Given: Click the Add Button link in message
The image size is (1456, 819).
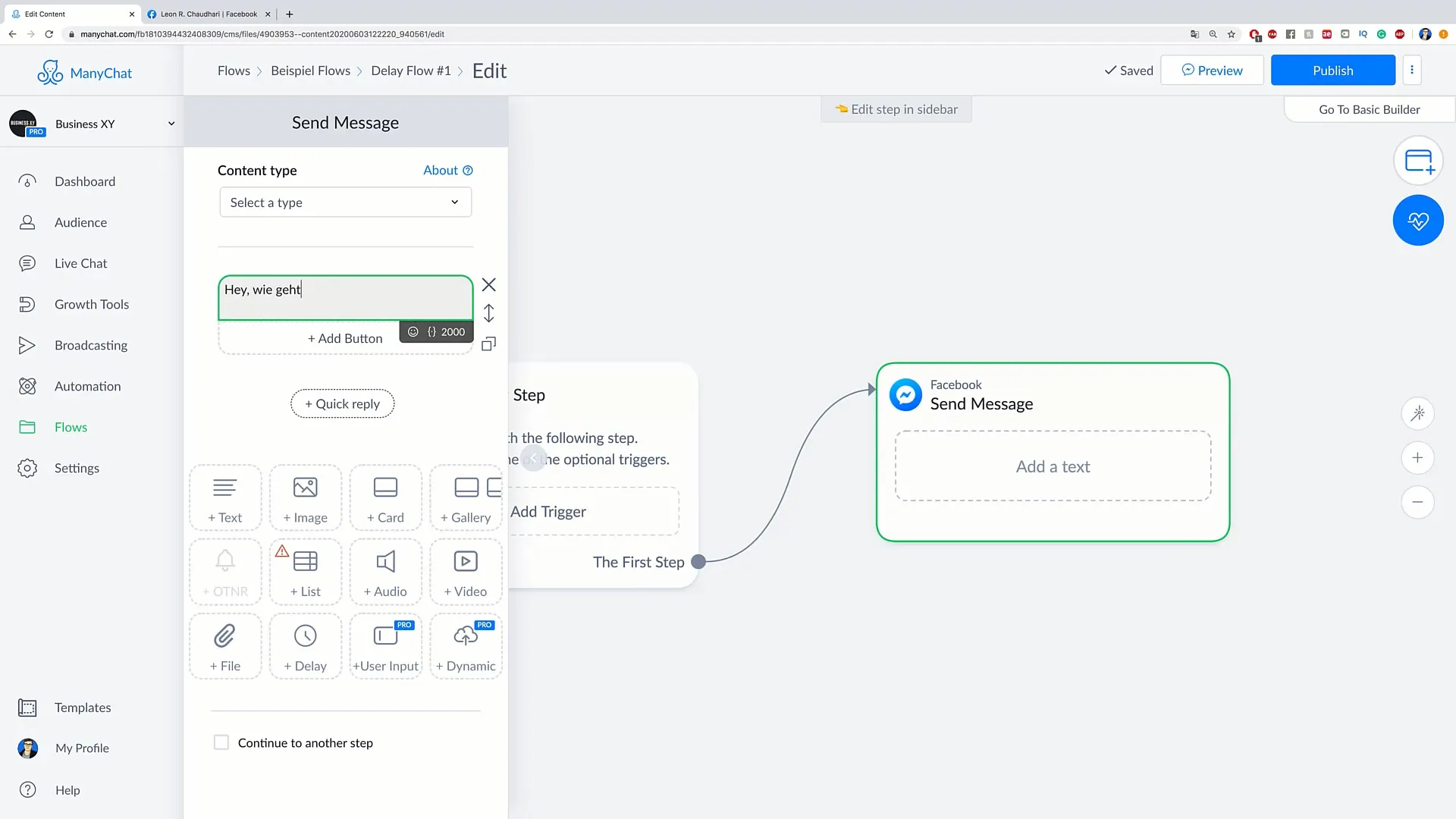Looking at the screenshot, I should point(346,338).
